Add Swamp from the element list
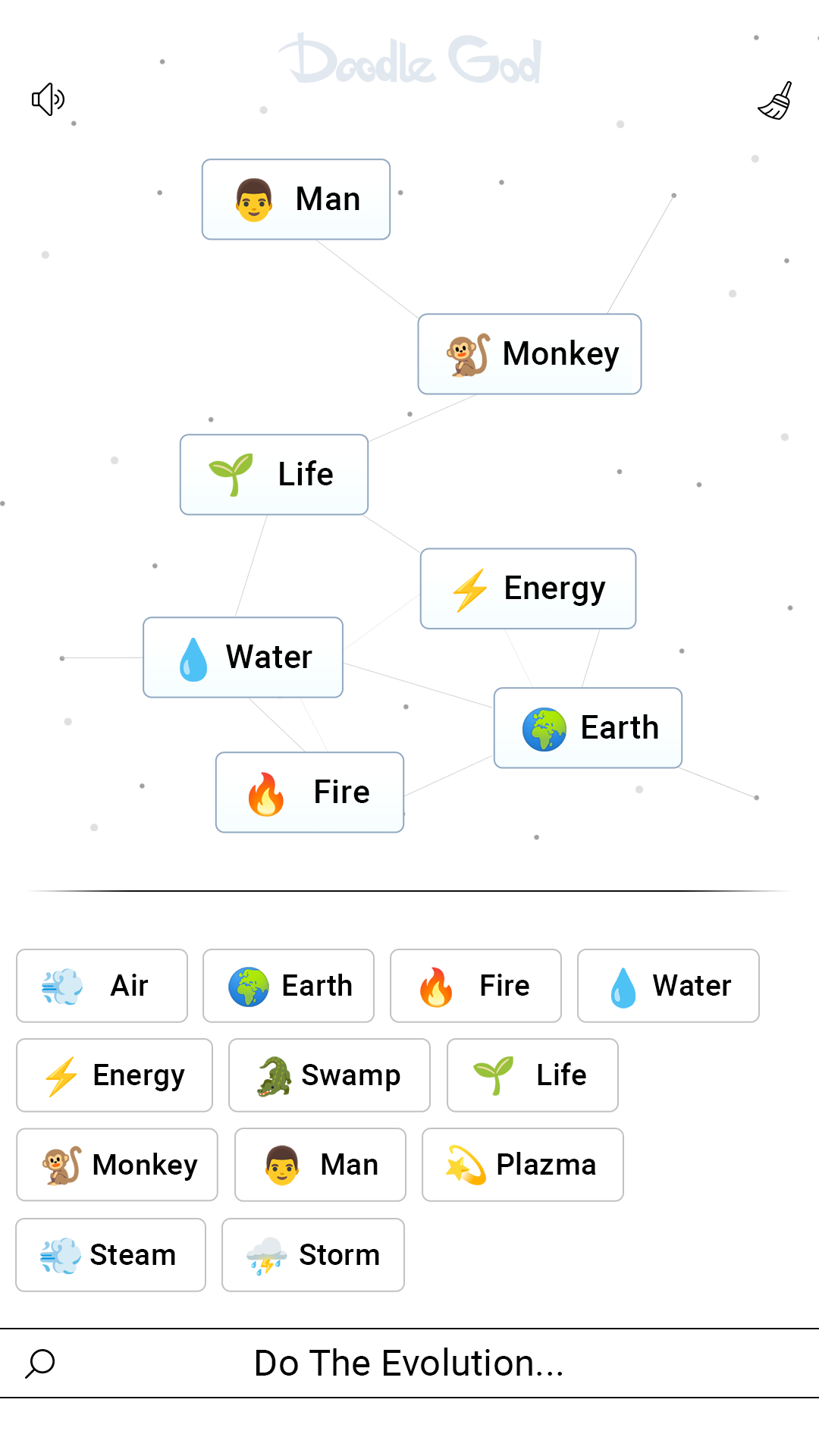The width and height of the screenshot is (819, 1456). point(329,1075)
